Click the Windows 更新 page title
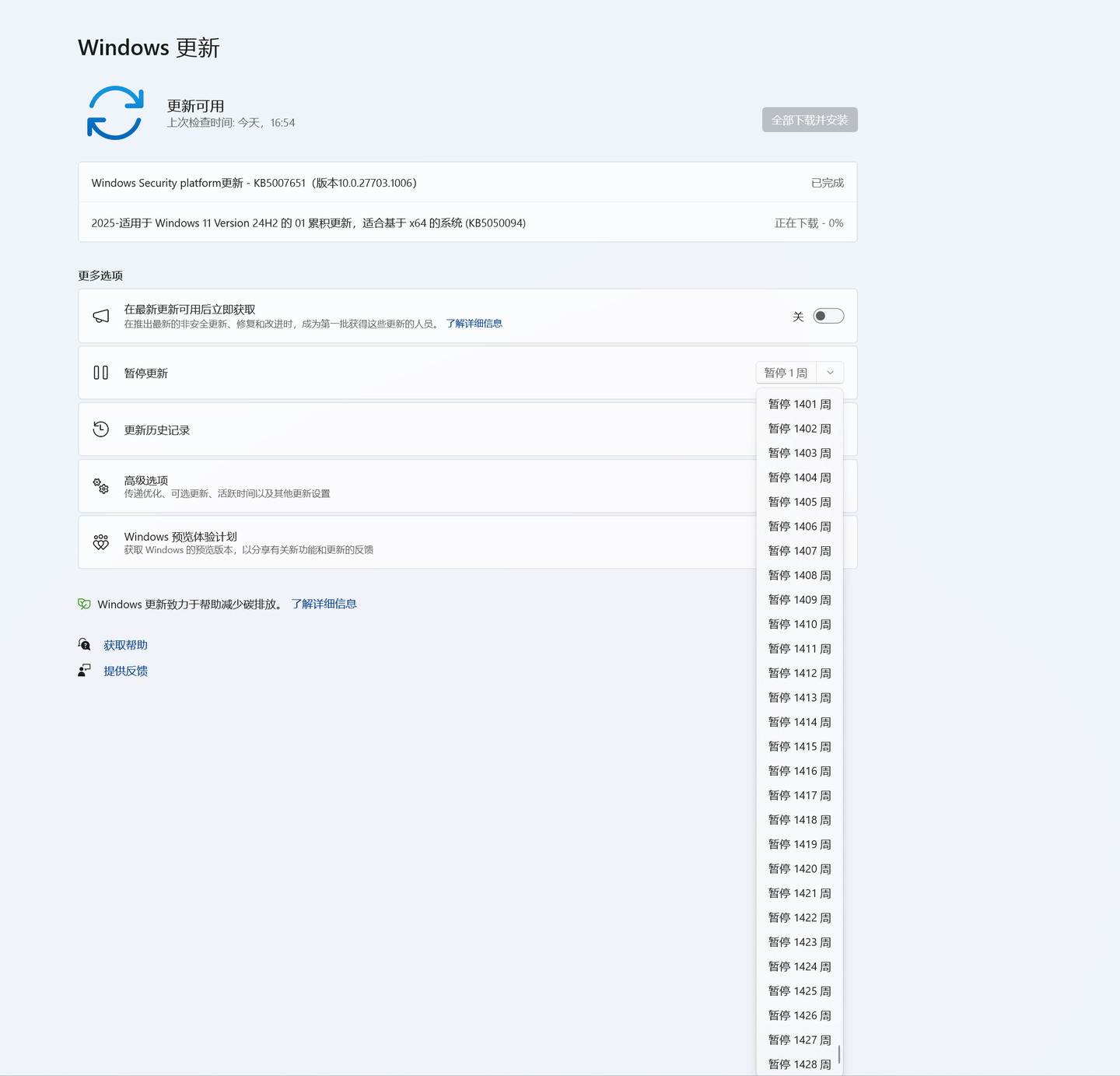Image resolution: width=1120 pixels, height=1076 pixels. [149, 47]
